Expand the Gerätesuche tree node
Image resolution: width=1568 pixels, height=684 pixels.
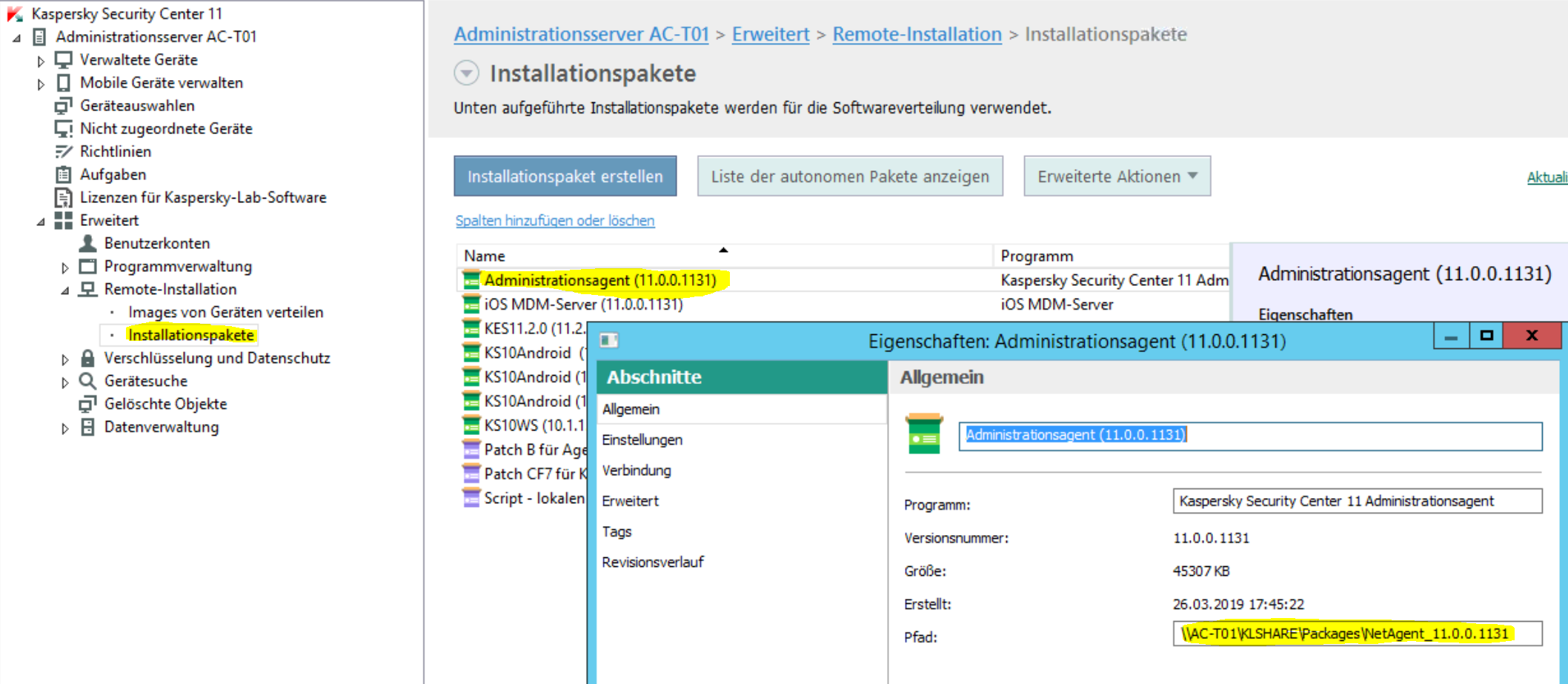coord(64,382)
